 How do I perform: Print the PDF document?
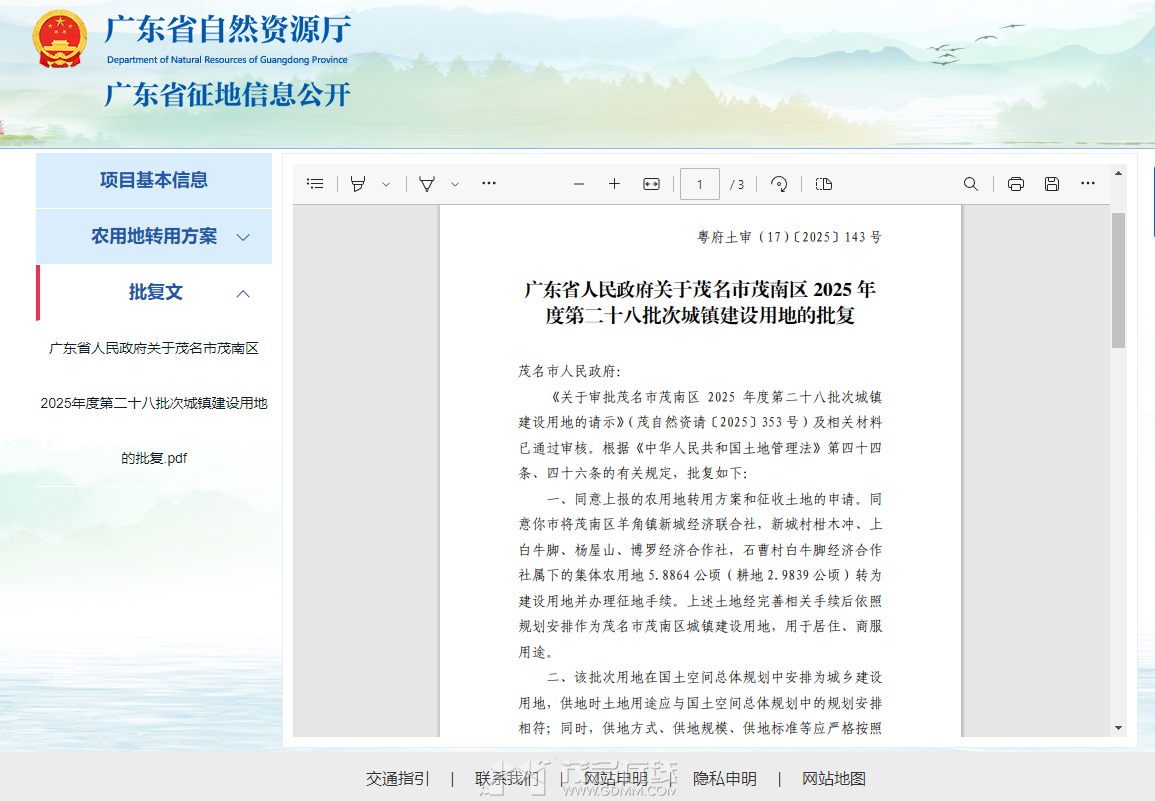coord(1016,184)
